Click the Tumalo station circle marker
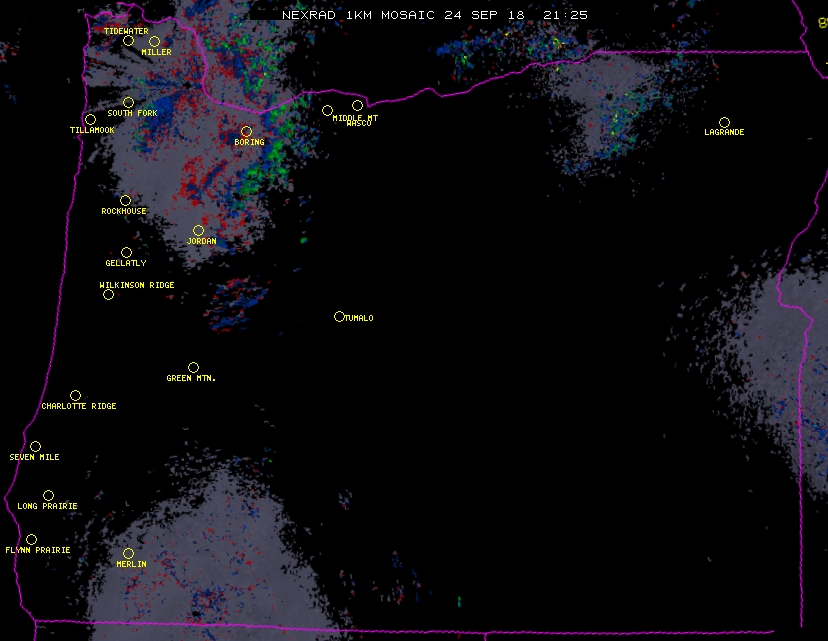 tap(339, 316)
